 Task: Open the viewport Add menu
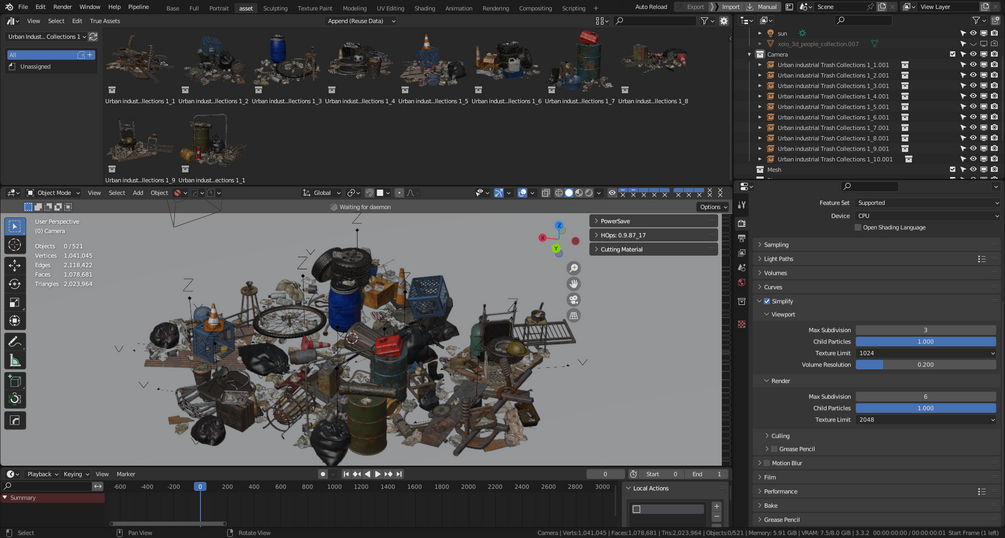point(138,192)
